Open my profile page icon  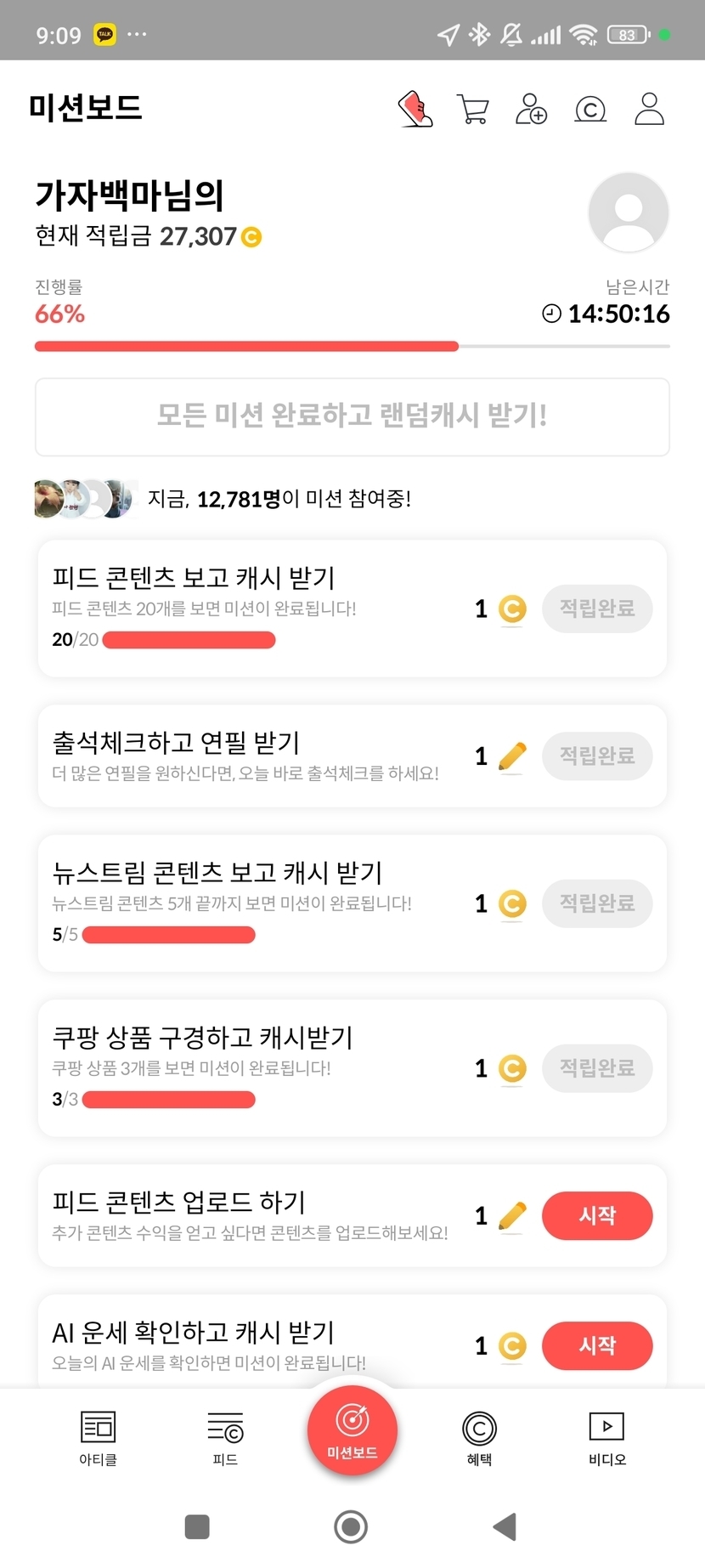pos(650,110)
